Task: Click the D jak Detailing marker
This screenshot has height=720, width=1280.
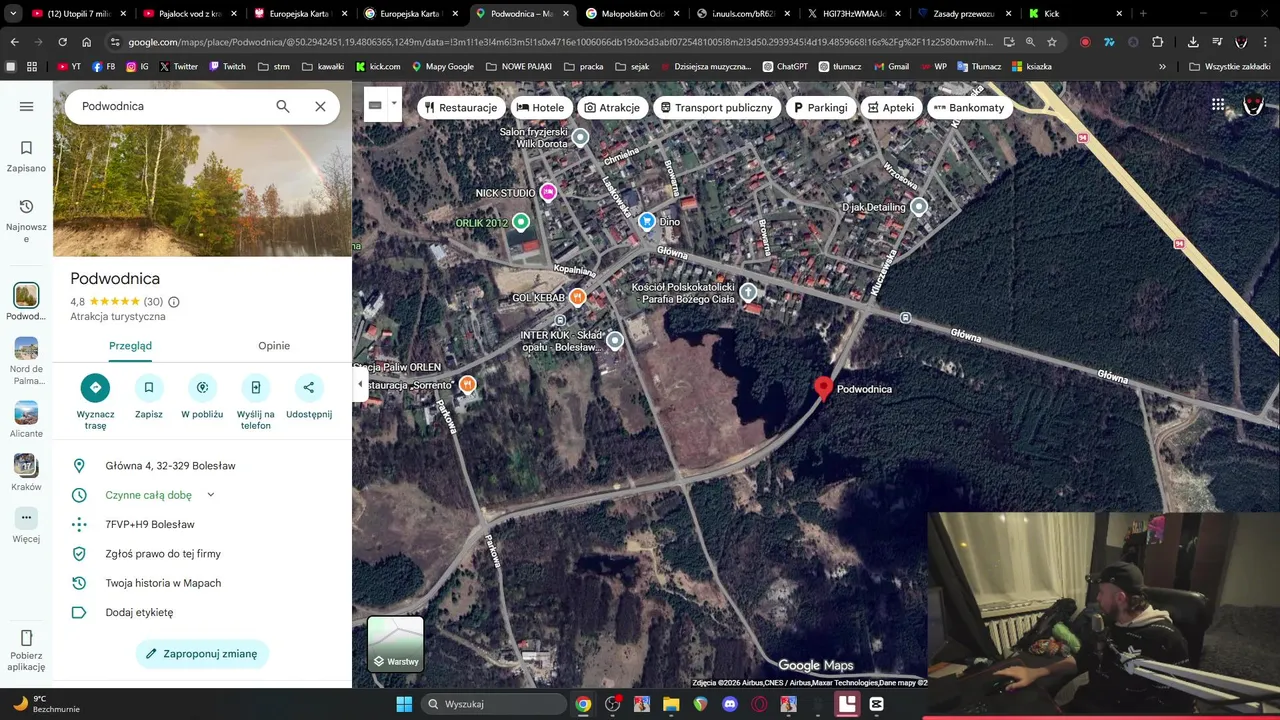Action: click(919, 207)
